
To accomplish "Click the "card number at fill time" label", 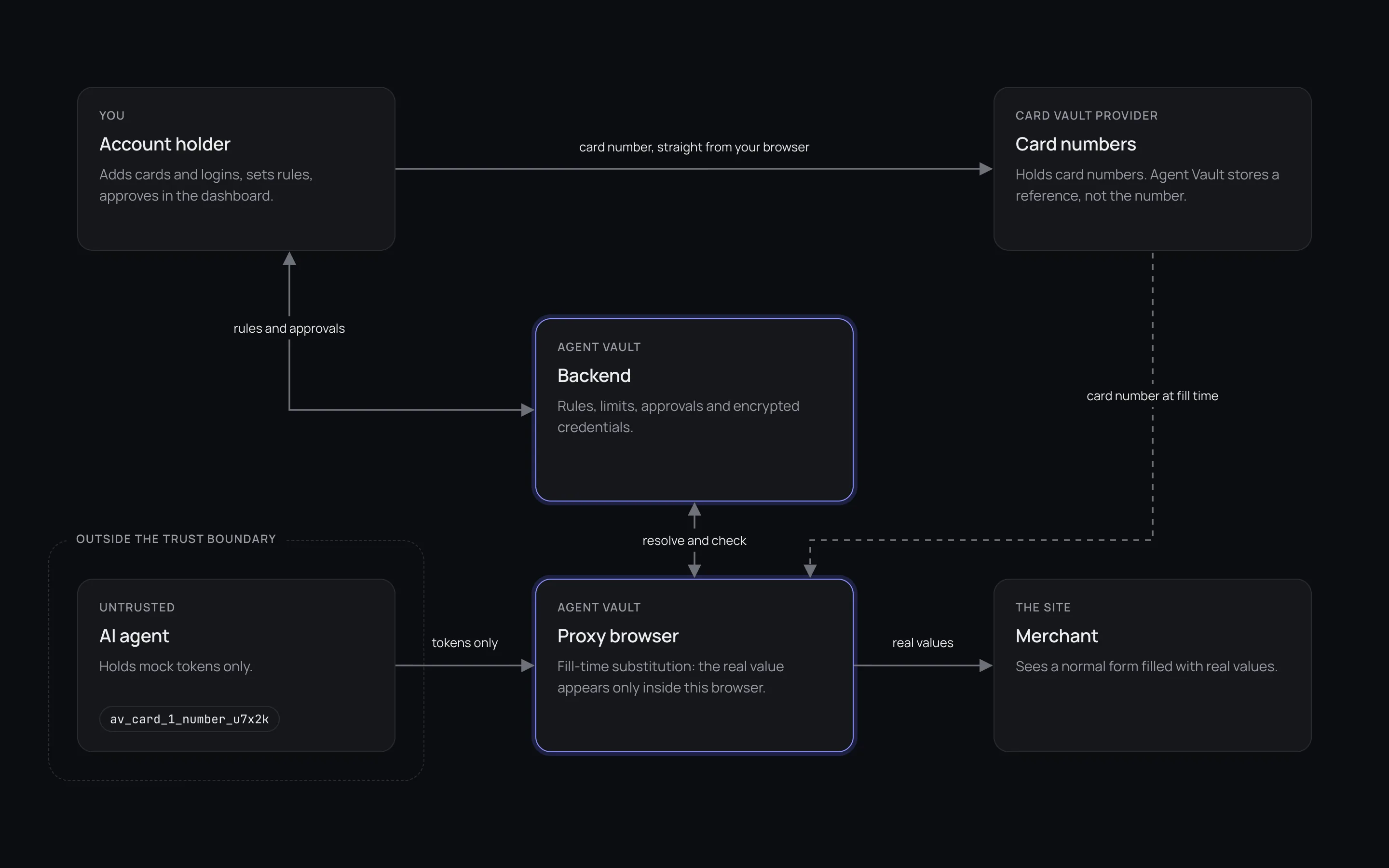I will [1152, 396].
